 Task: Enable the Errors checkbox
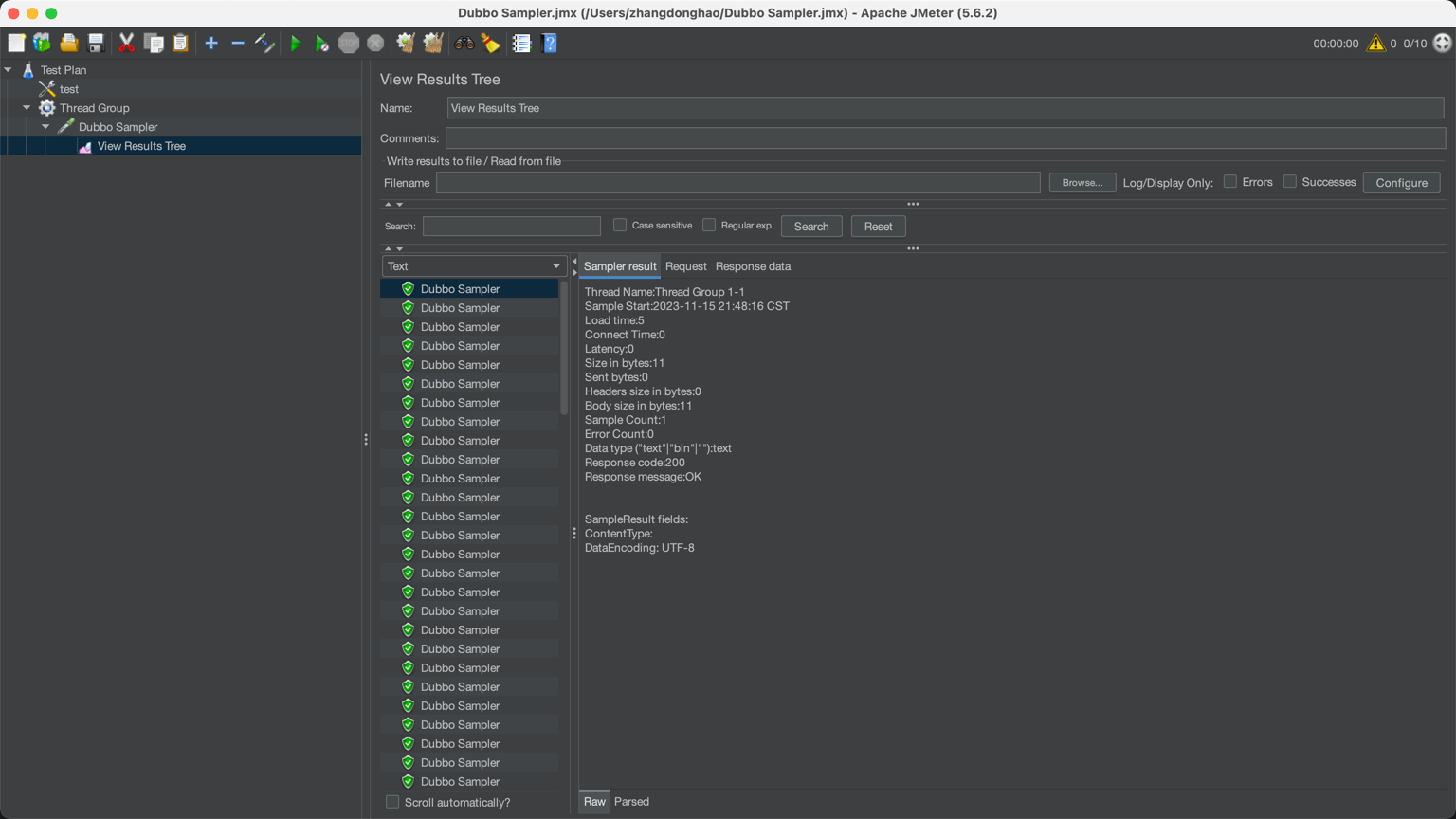pyautogui.click(x=1230, y=181)
